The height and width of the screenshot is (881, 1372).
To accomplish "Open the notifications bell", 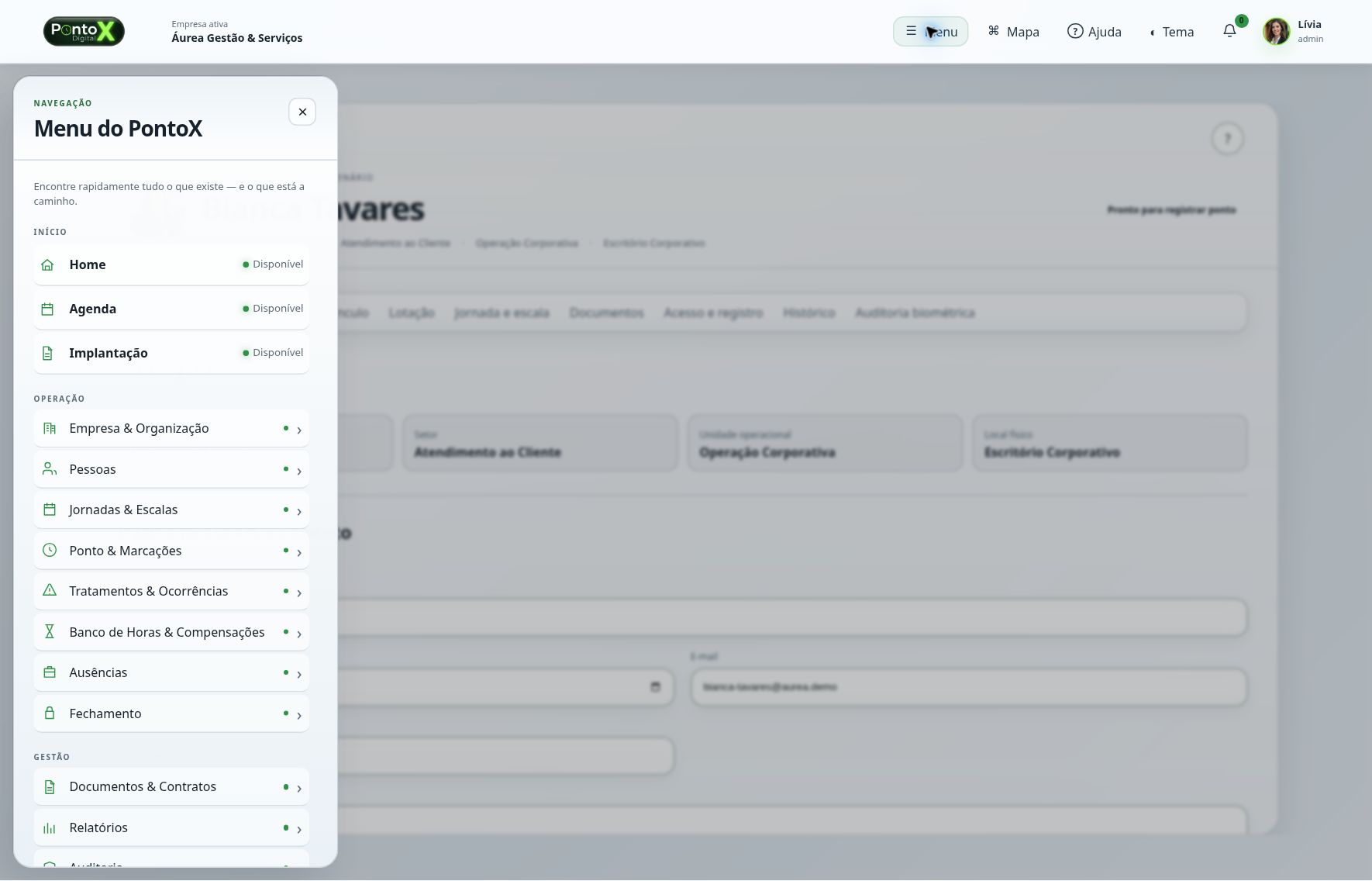I will tap(1229, 31).
